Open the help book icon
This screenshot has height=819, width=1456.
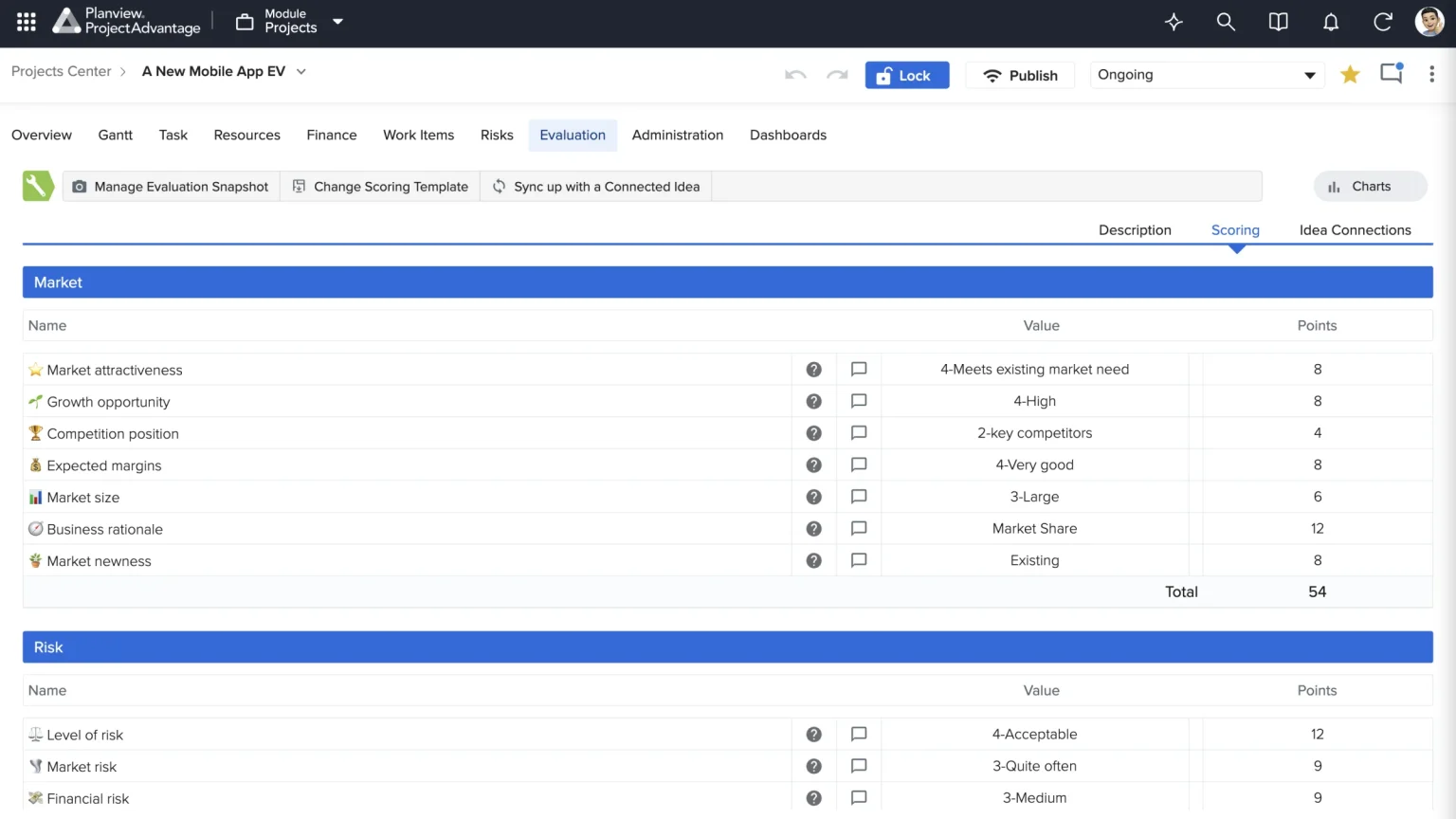tap(1279, 22)
